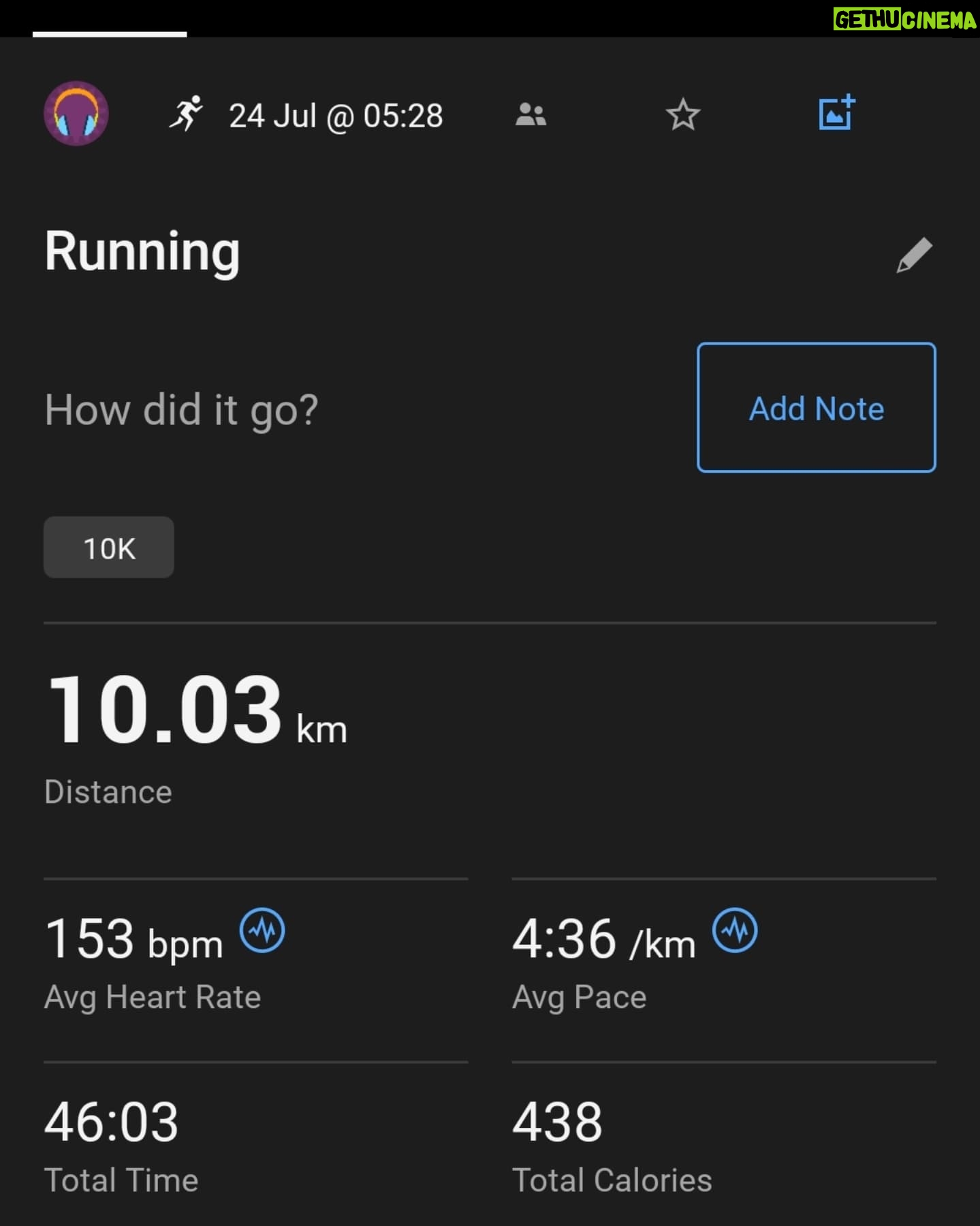980x1226 pixels.
Task: Click the Add Note button
Action: point(817,407)
